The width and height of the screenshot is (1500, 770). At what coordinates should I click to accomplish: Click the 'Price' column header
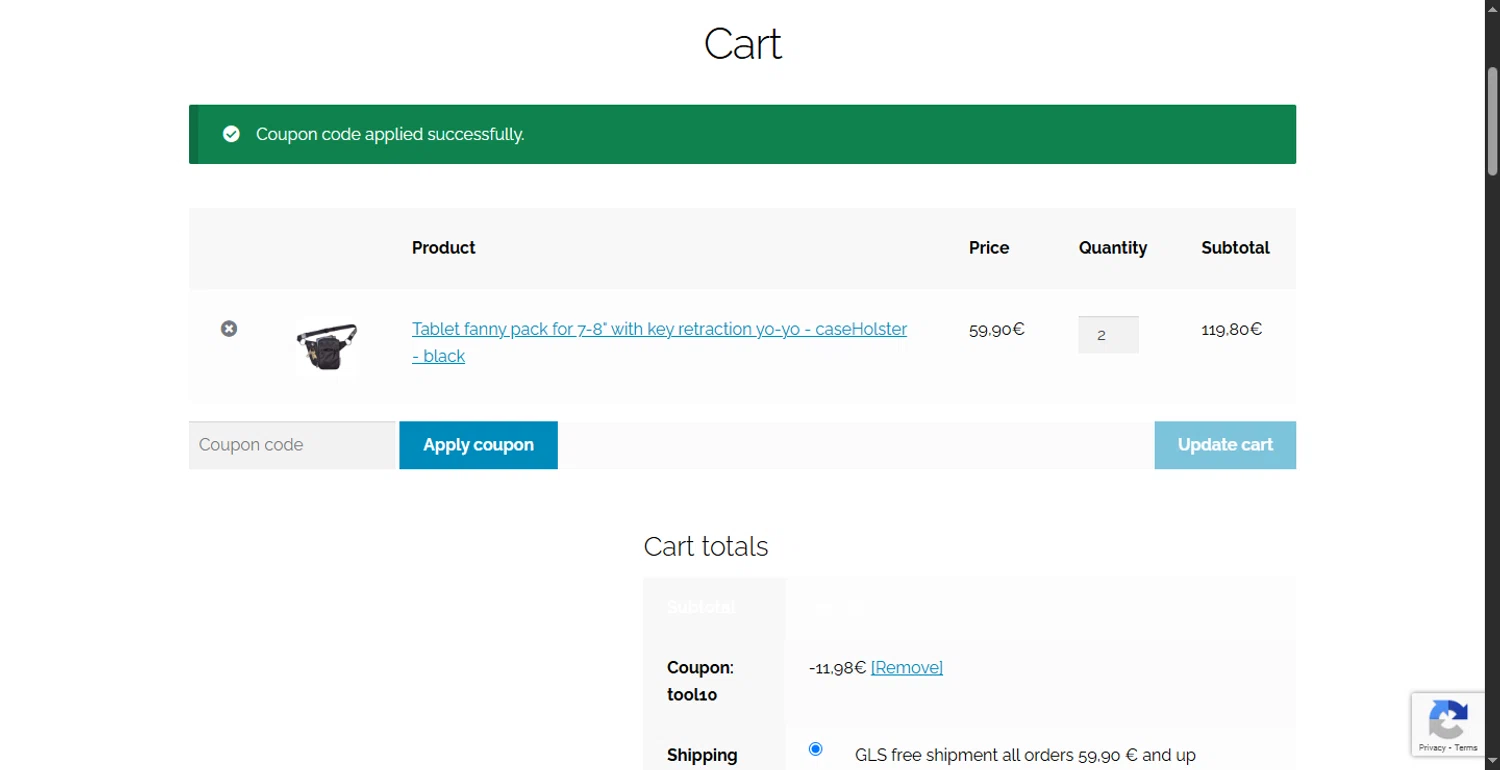[x=989, y=248]
